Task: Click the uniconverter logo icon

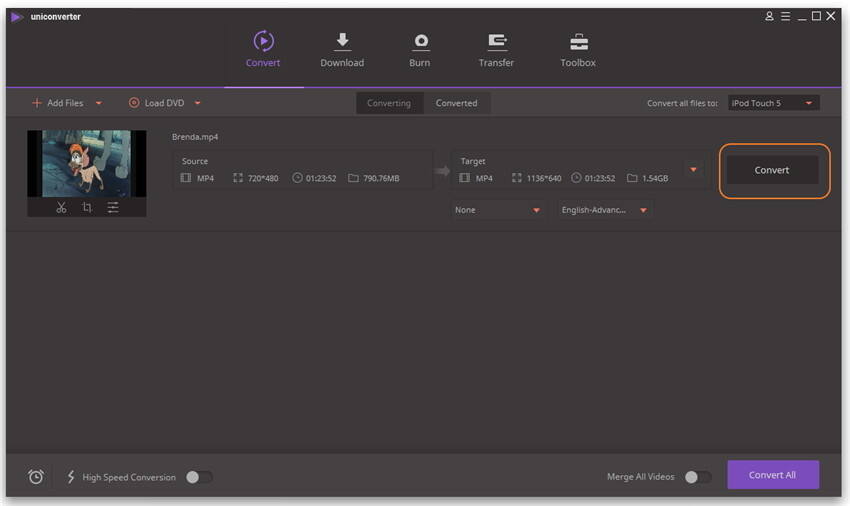Action: [17, 17]
